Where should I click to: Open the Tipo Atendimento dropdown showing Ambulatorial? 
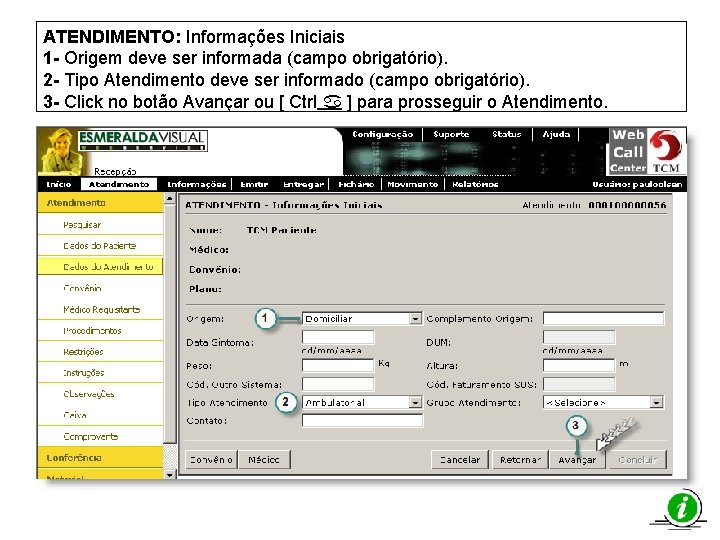click(x=362, y=402)
